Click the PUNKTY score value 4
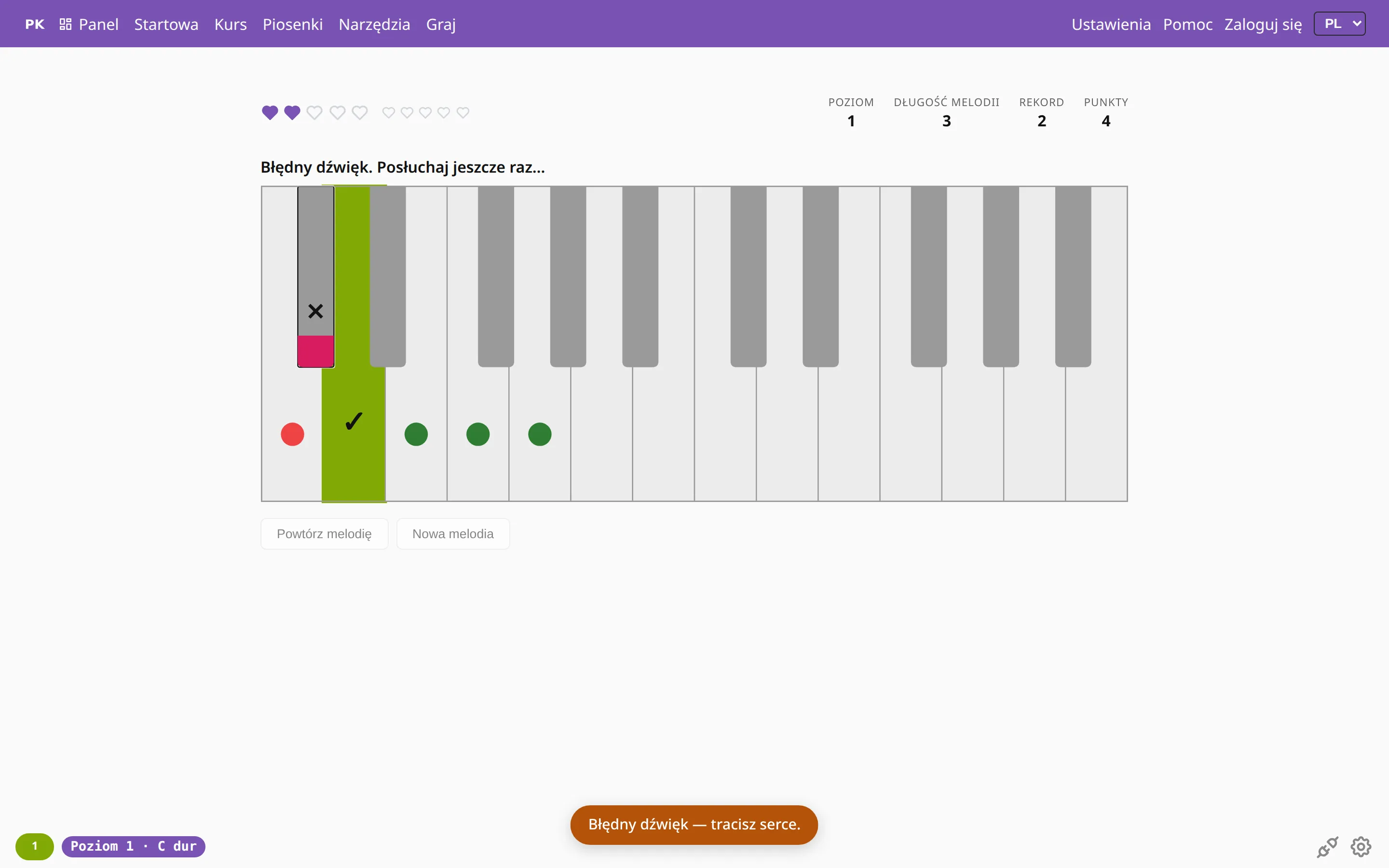 1106,121
